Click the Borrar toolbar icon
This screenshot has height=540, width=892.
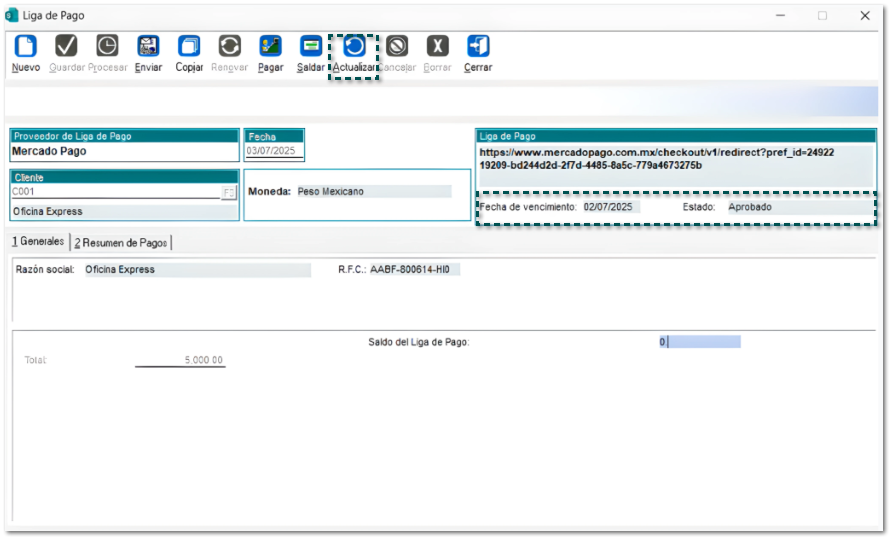coord(437,47)
